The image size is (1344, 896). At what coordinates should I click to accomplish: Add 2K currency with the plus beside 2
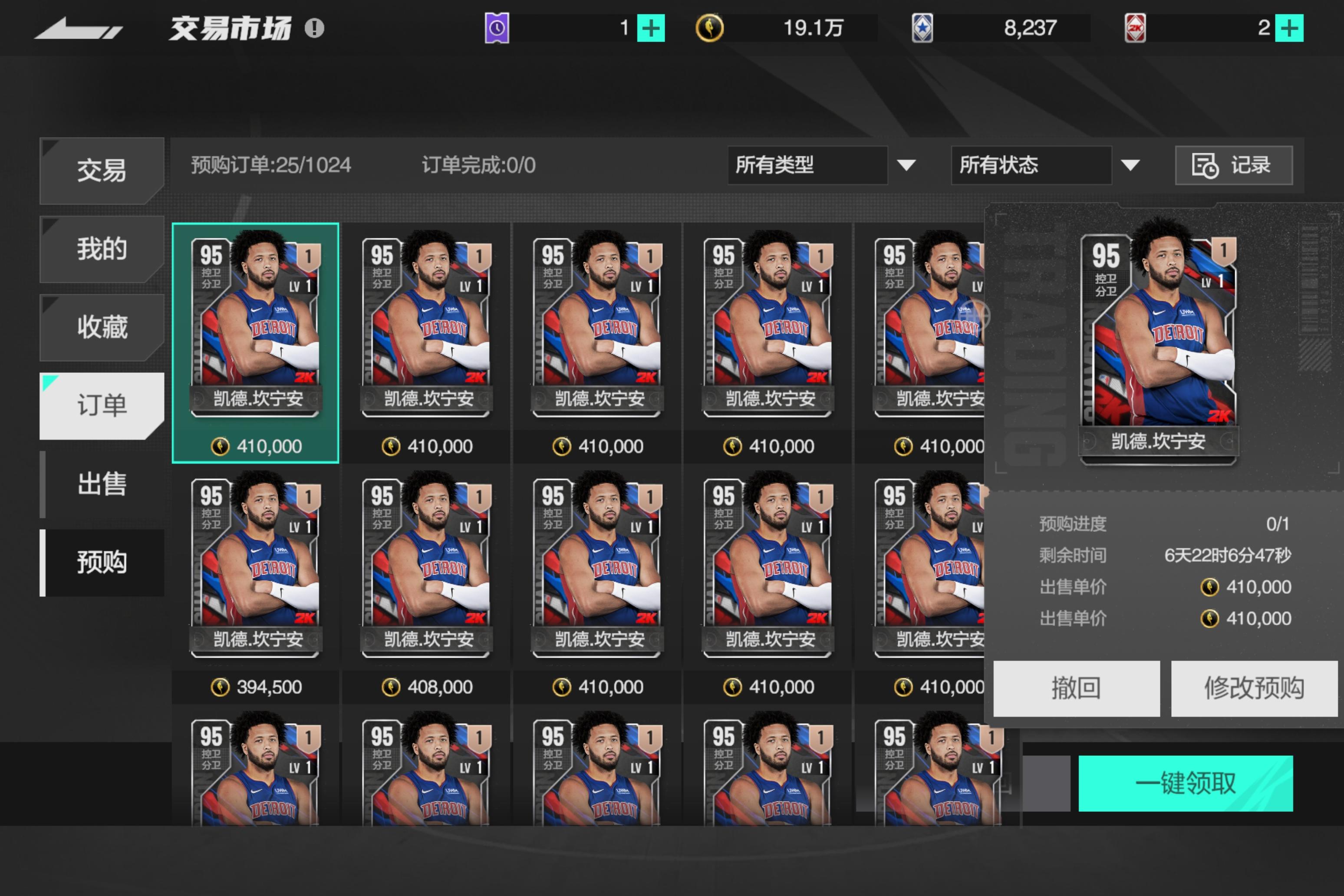point(1290,28)
